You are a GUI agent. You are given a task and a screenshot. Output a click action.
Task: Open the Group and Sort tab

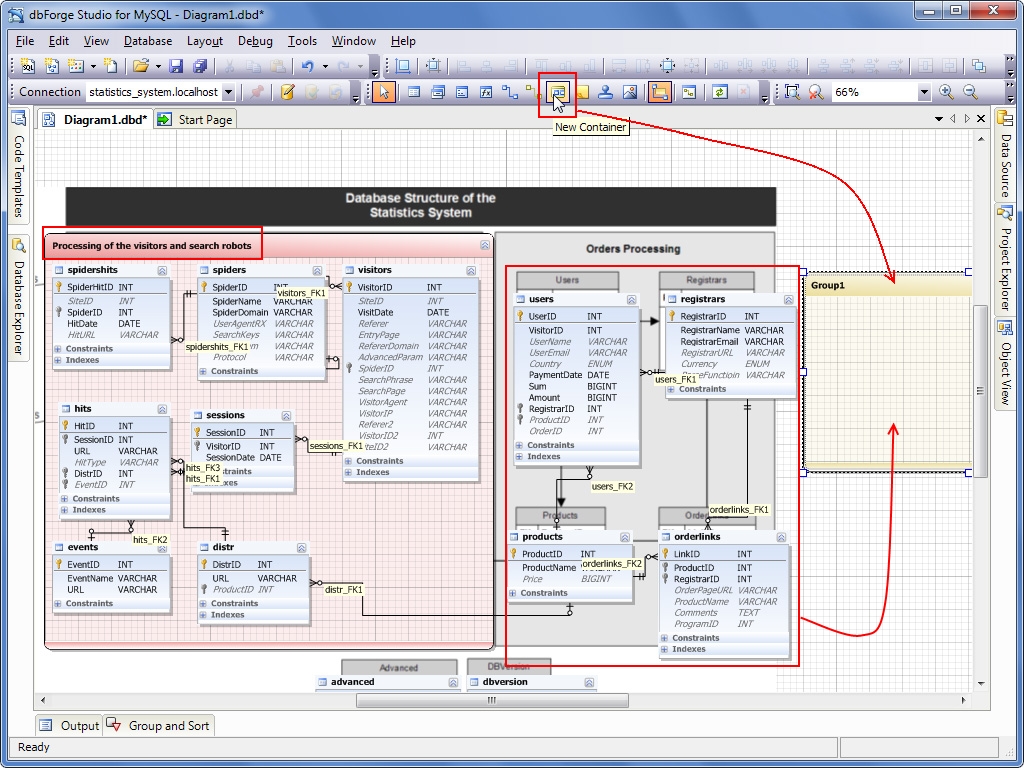(159, 726)
